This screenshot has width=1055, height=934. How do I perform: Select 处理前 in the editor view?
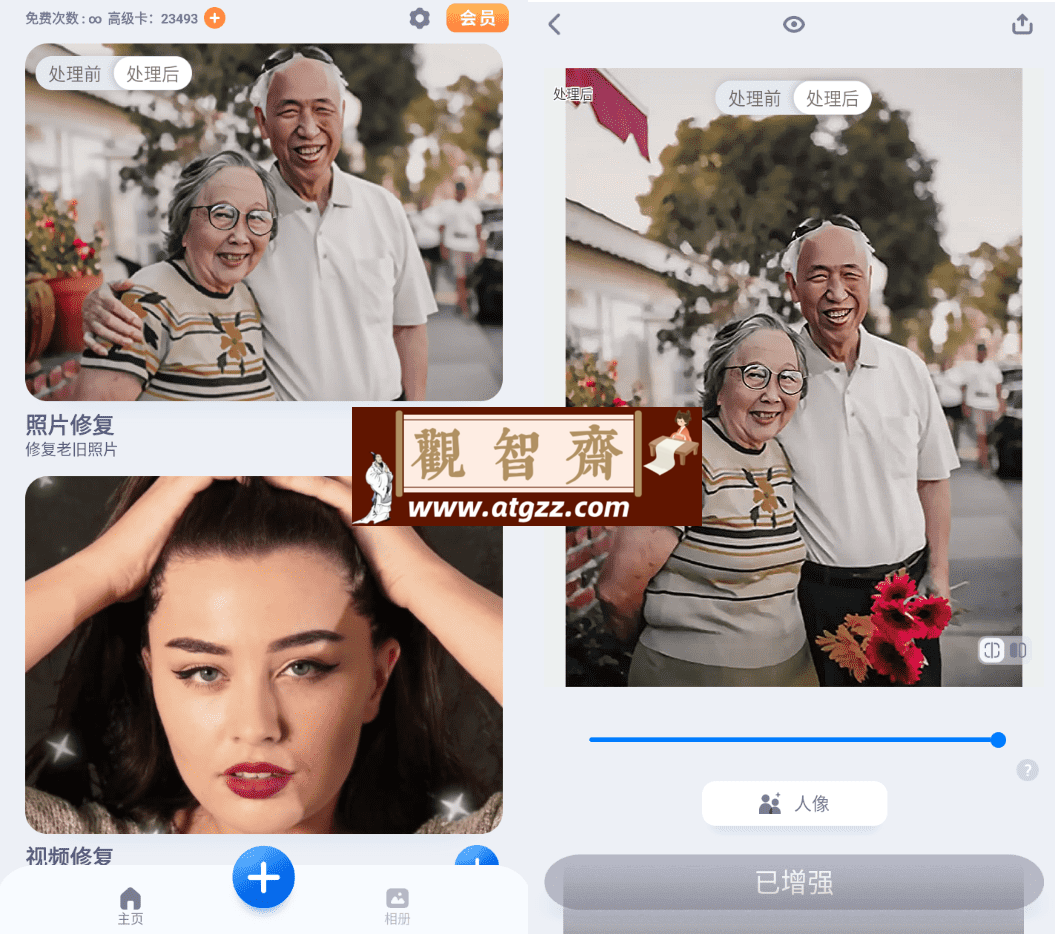click(754, 98)
